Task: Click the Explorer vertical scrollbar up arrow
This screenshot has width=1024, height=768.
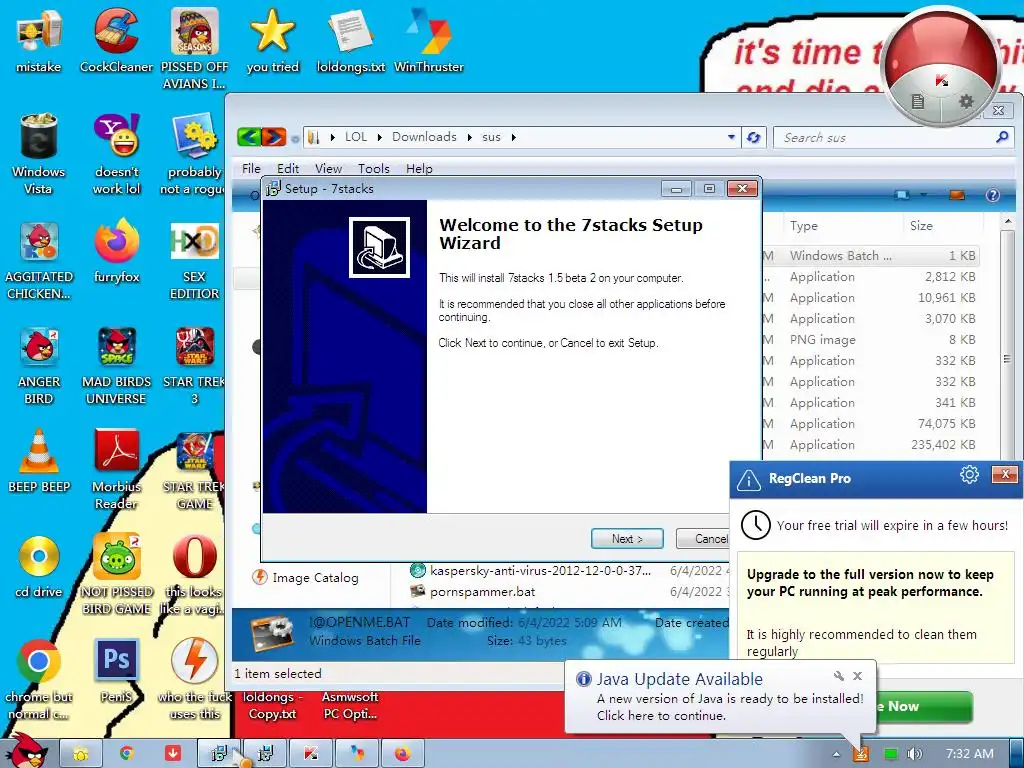Action: (x=1008, y=222)
